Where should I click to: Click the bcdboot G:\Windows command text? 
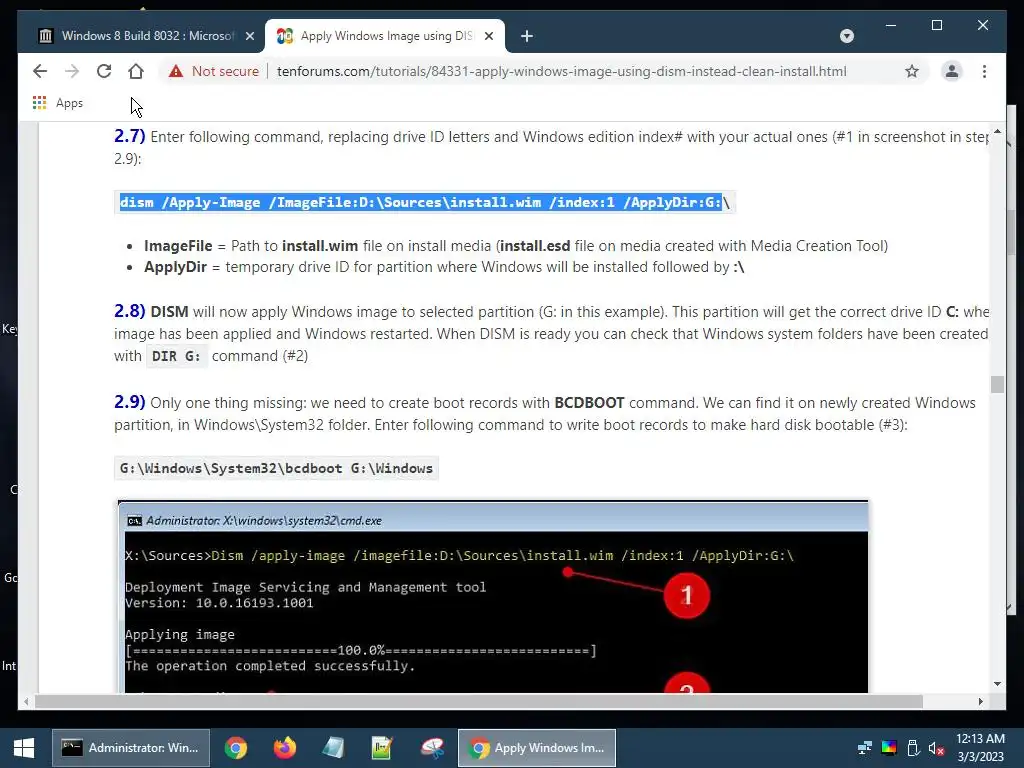point(276,468)
